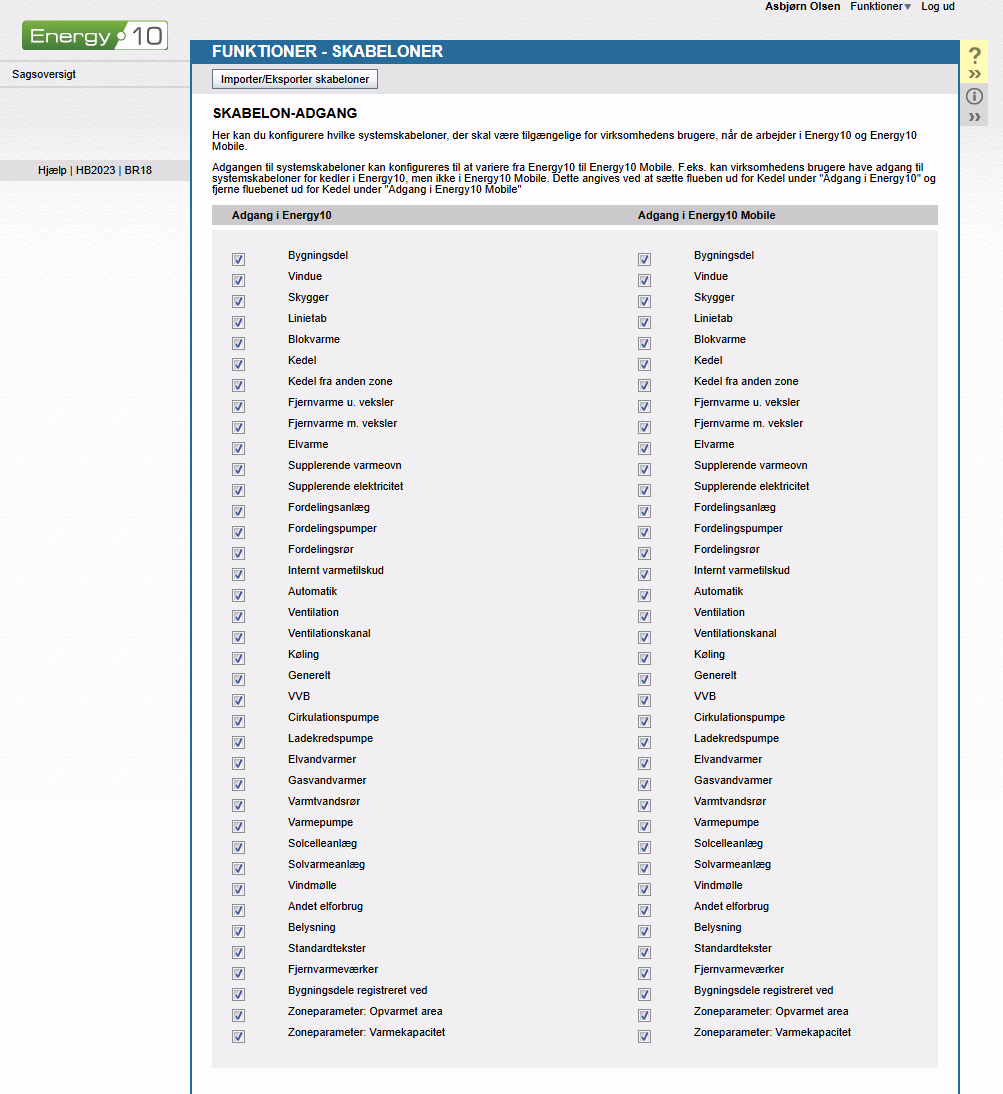Open the Funktioner dropdown menu

coord(880,7)
